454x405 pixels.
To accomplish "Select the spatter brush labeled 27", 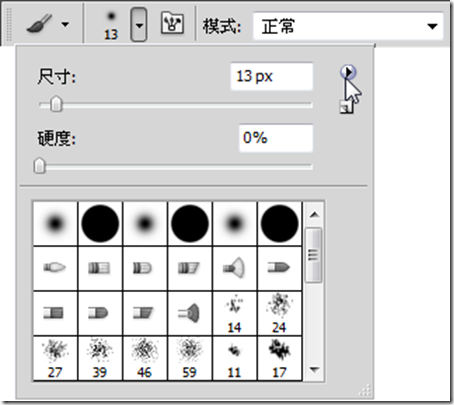I will (x=55, y=358).
